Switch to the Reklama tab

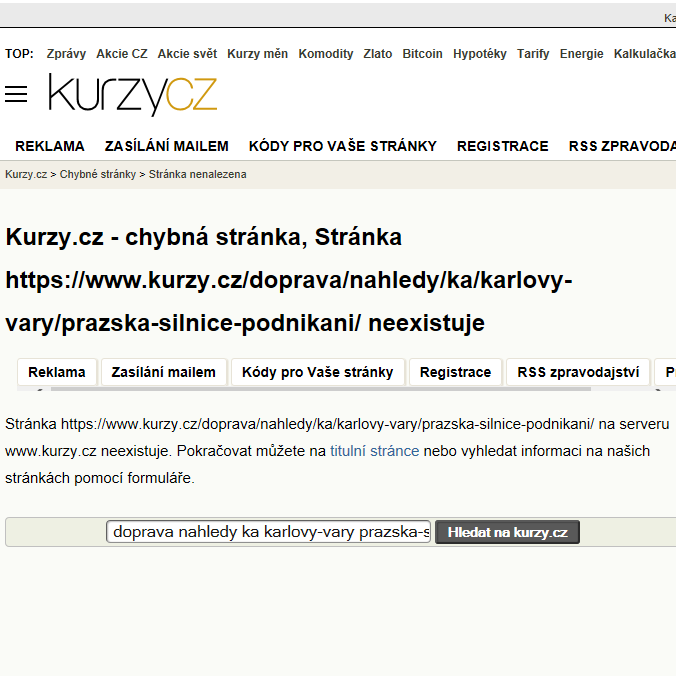[x=57, y=372]
